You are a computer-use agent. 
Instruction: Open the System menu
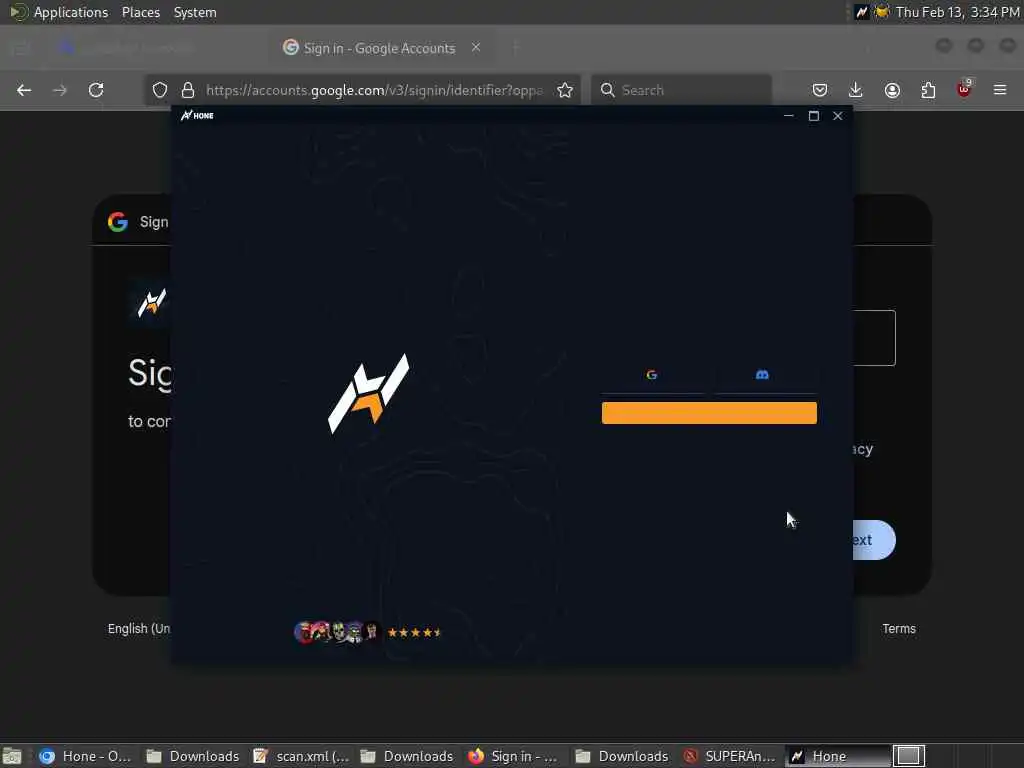click(195, 12)
